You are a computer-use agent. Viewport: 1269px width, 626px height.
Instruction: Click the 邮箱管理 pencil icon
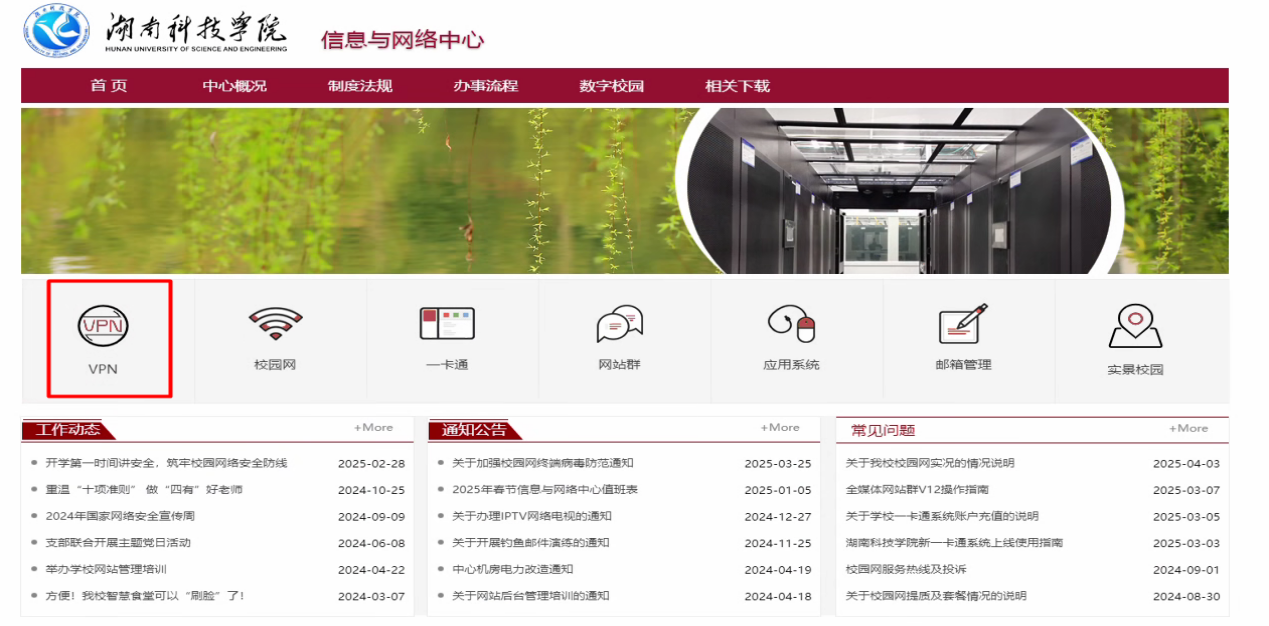coord(963,324)
